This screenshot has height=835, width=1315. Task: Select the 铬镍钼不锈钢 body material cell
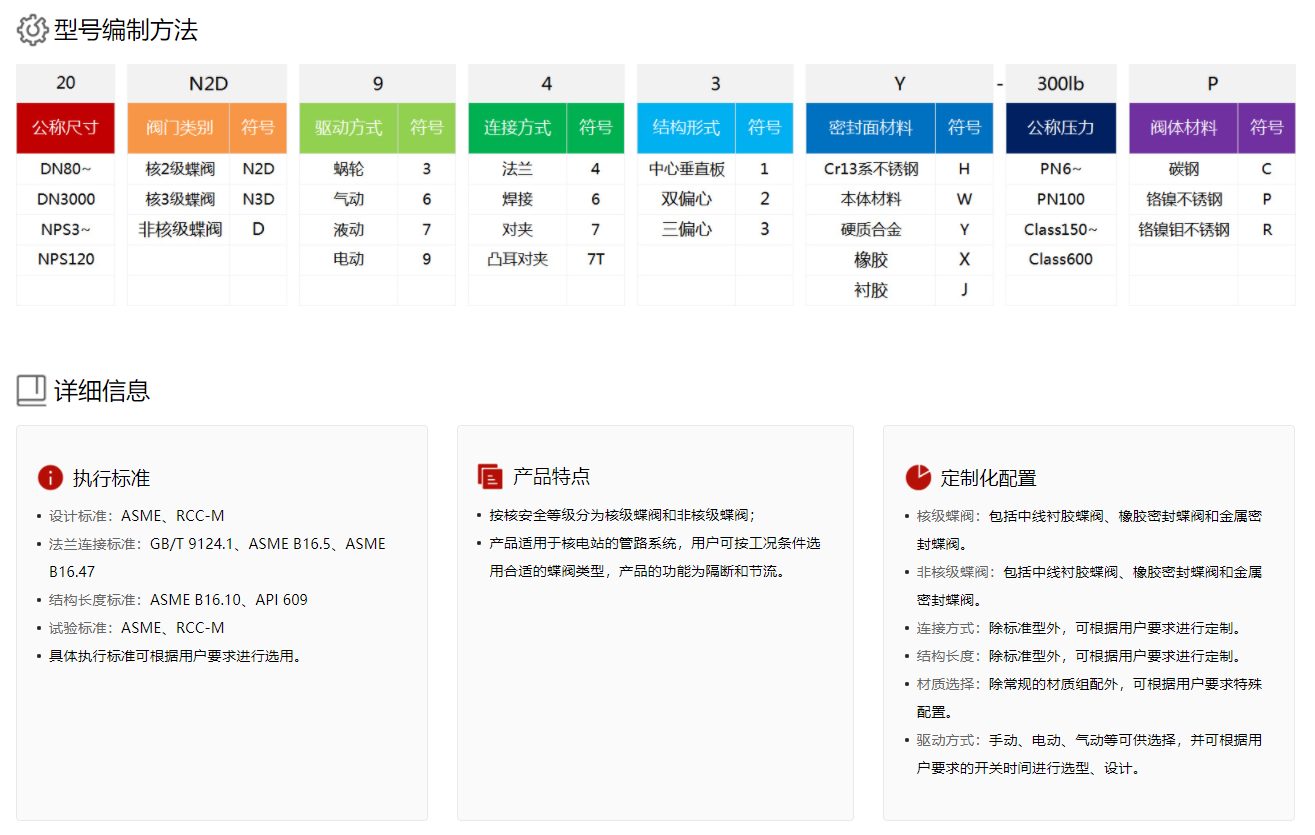(1183, 229)
